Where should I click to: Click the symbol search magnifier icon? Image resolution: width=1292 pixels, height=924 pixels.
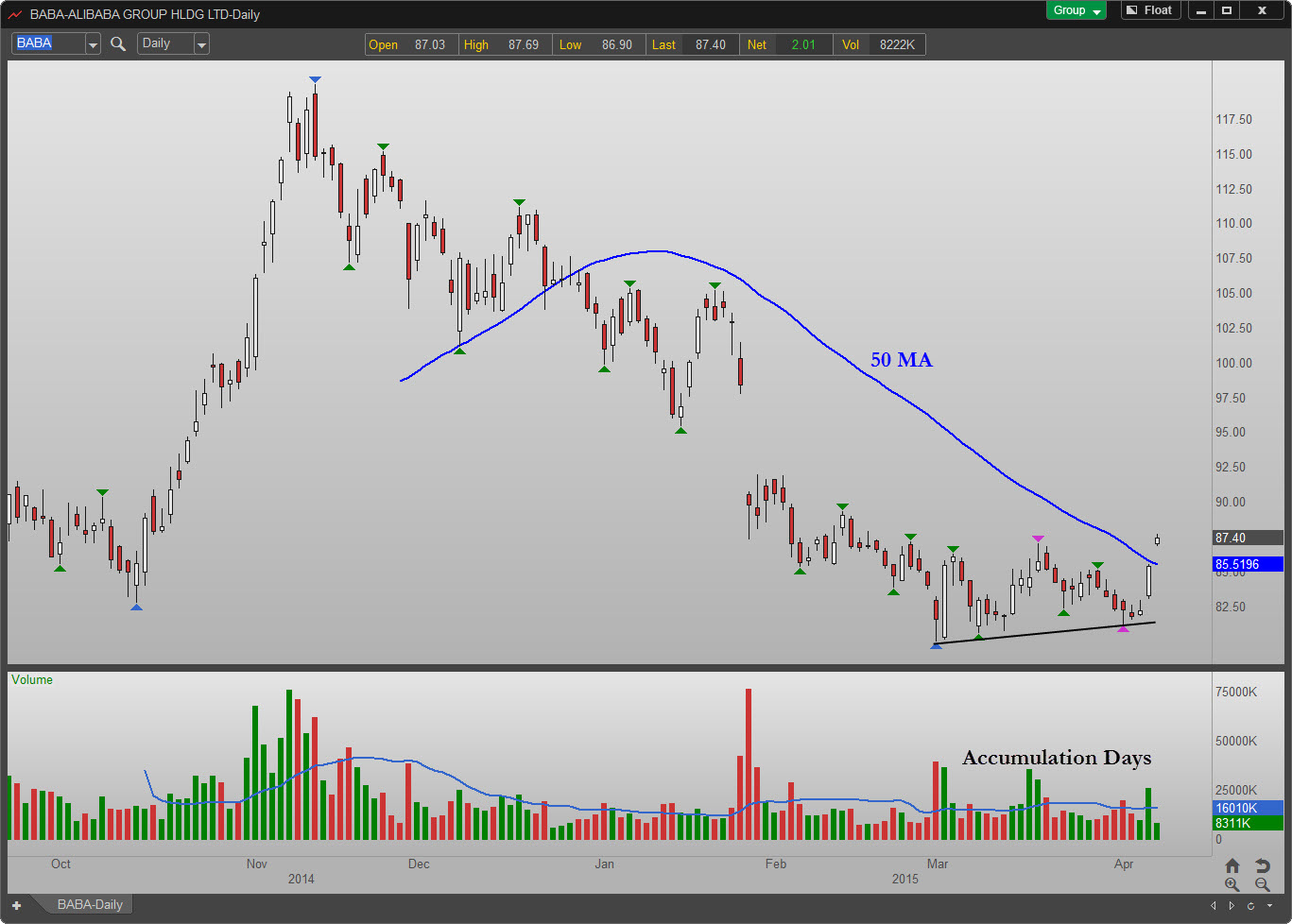[118, 43]
